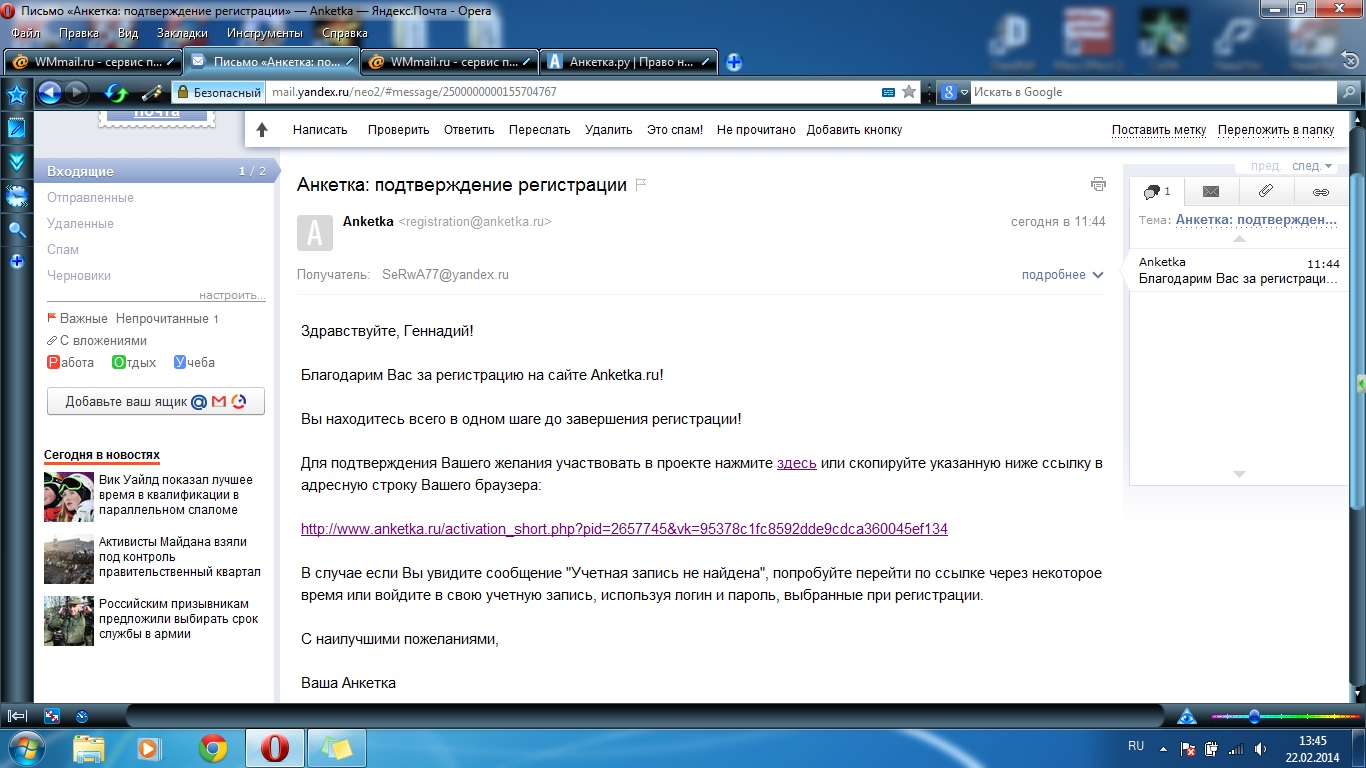Click the search magnifier button in Google field
The image size is (1366, 768).
1349,92
